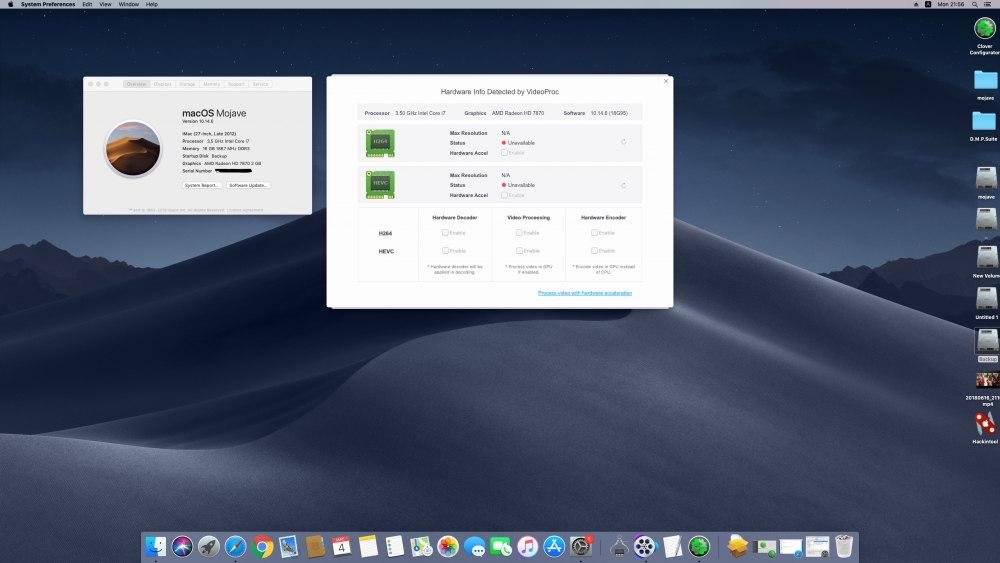This screenshot has height=563, width=1000.
Task: Open Messages from the Dock
Action: coord(474,546)
